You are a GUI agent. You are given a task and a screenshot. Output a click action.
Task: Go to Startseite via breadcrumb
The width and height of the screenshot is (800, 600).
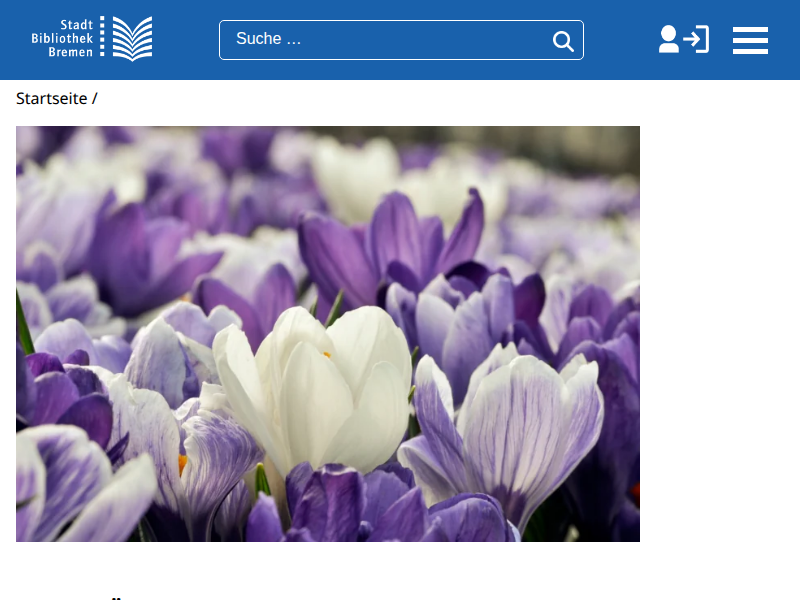pyautogui.click(x=51, y=98)
